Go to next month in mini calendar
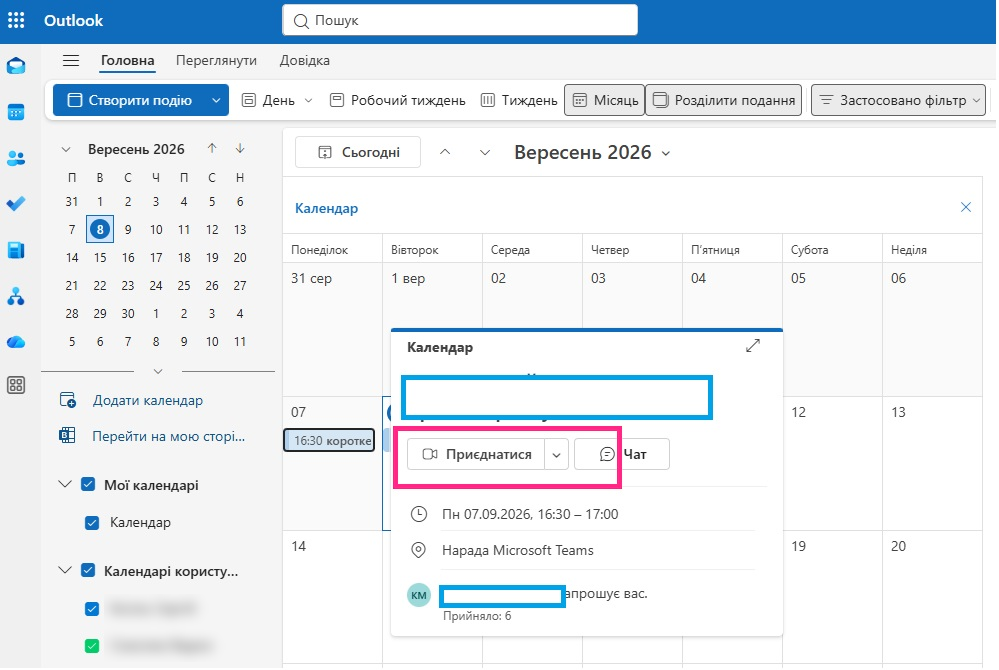Viewport: 999px width, 670px height. click(240, 148)
